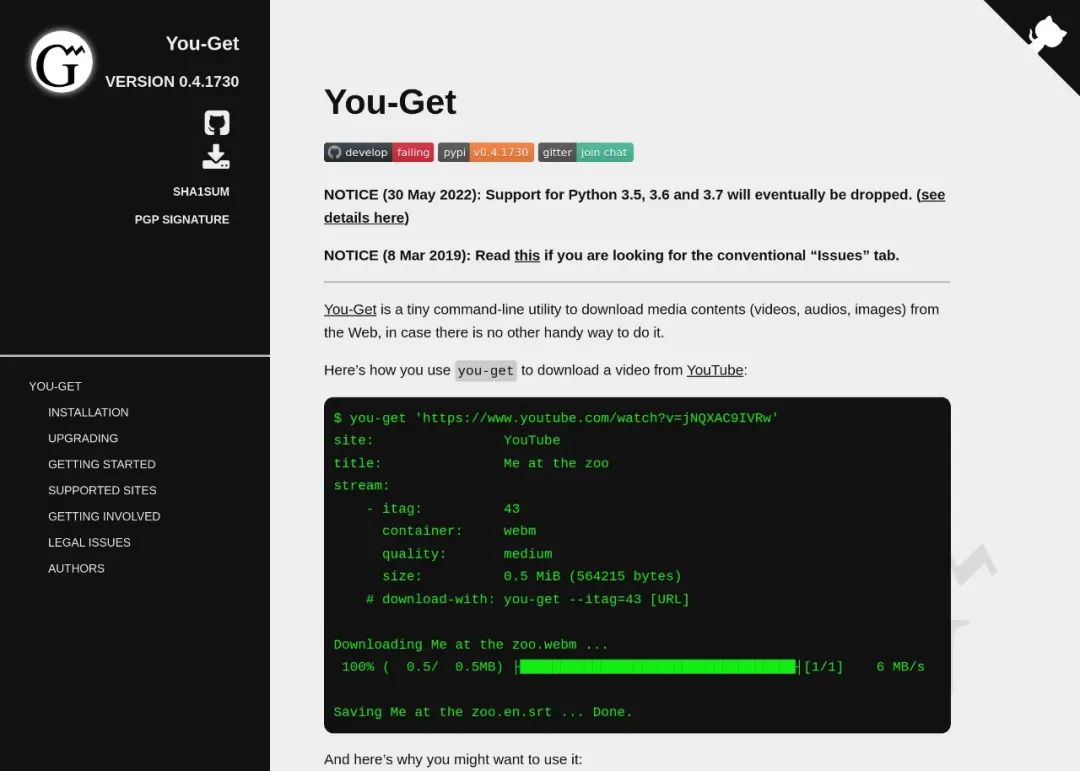Screen dimensions: 1080x771
Task: Select YOU-GET in the navigation list
Action: point(55,387)
